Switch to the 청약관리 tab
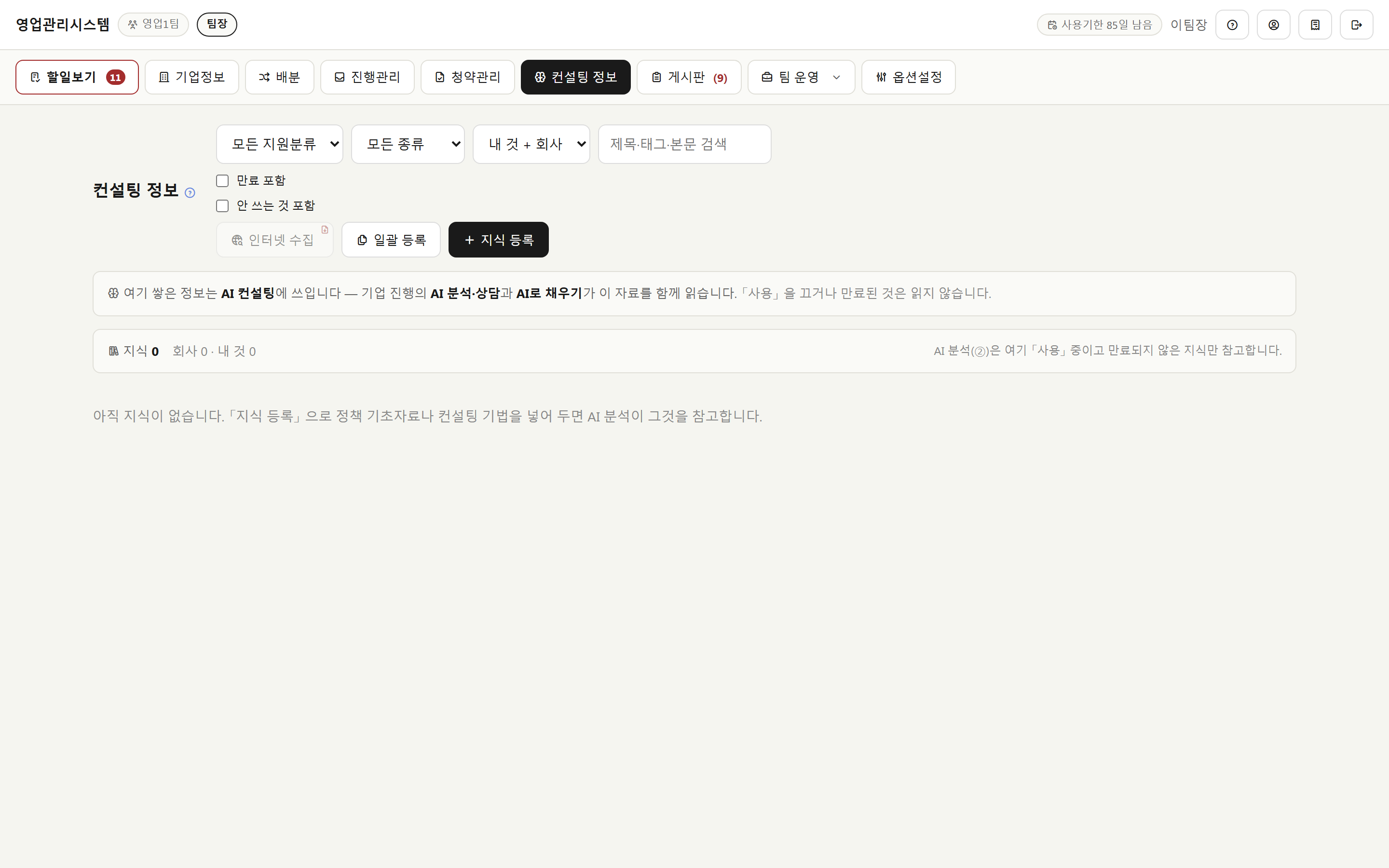The height and width of the screenshot is (868, 1389). 468,77
